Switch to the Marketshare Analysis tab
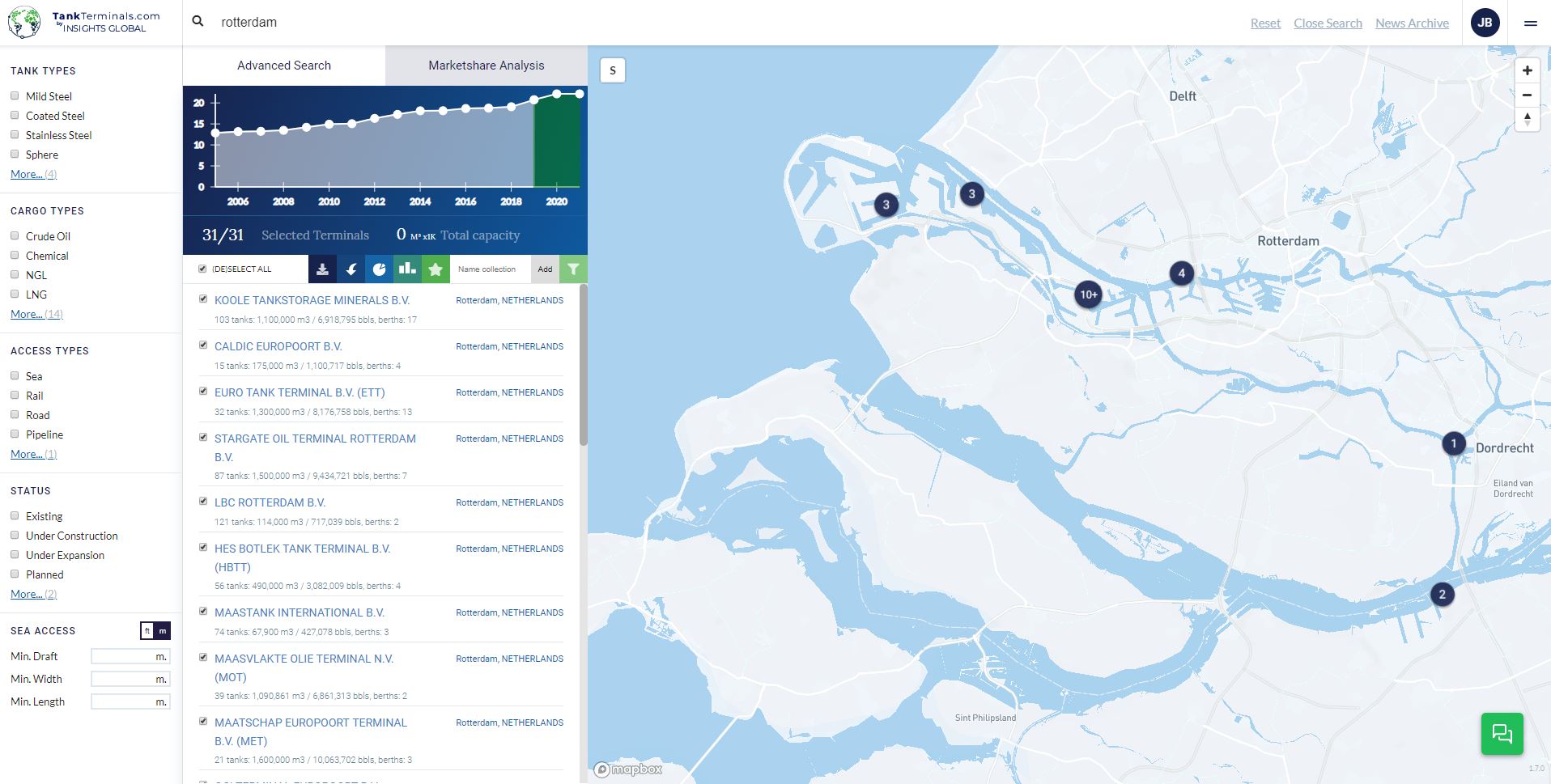This screenshot has width=1551, height=784. 486,66
